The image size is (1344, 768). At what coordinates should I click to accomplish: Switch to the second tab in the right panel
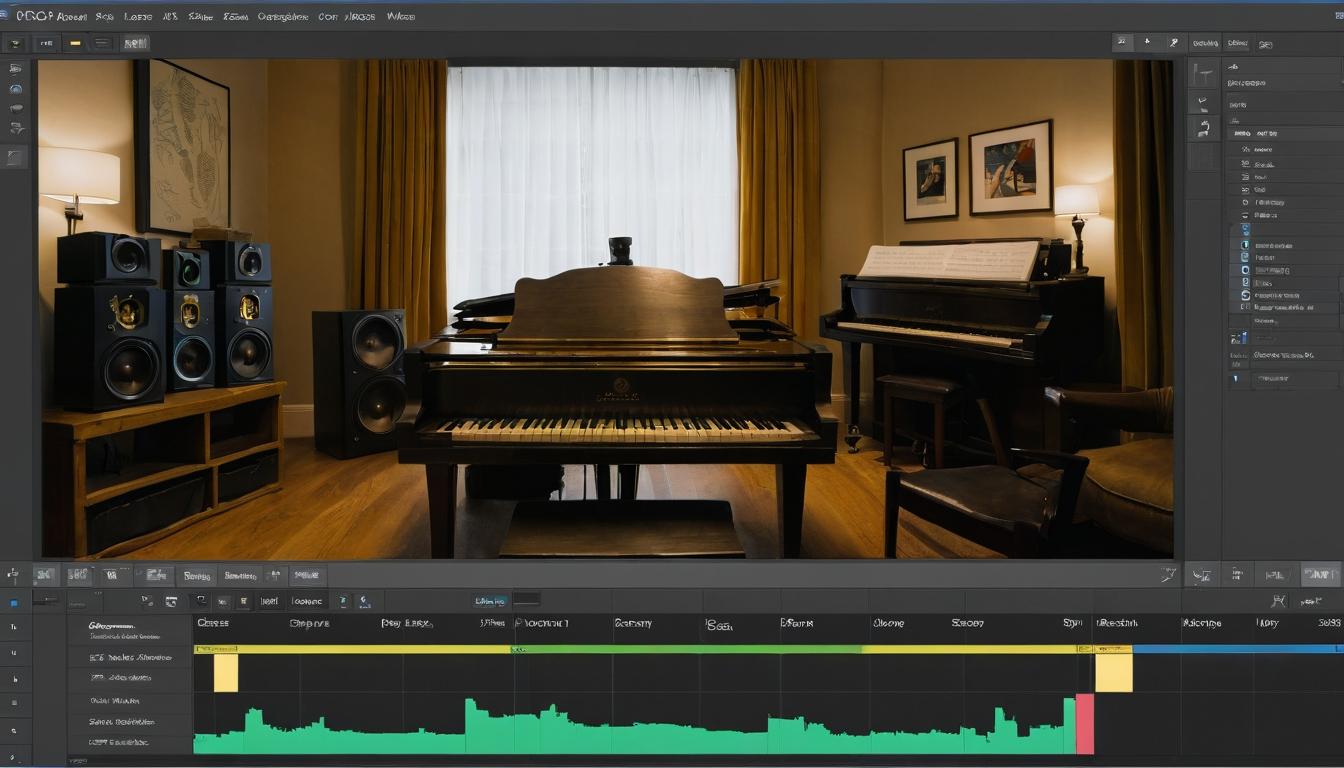click(x=1237, y=43)
